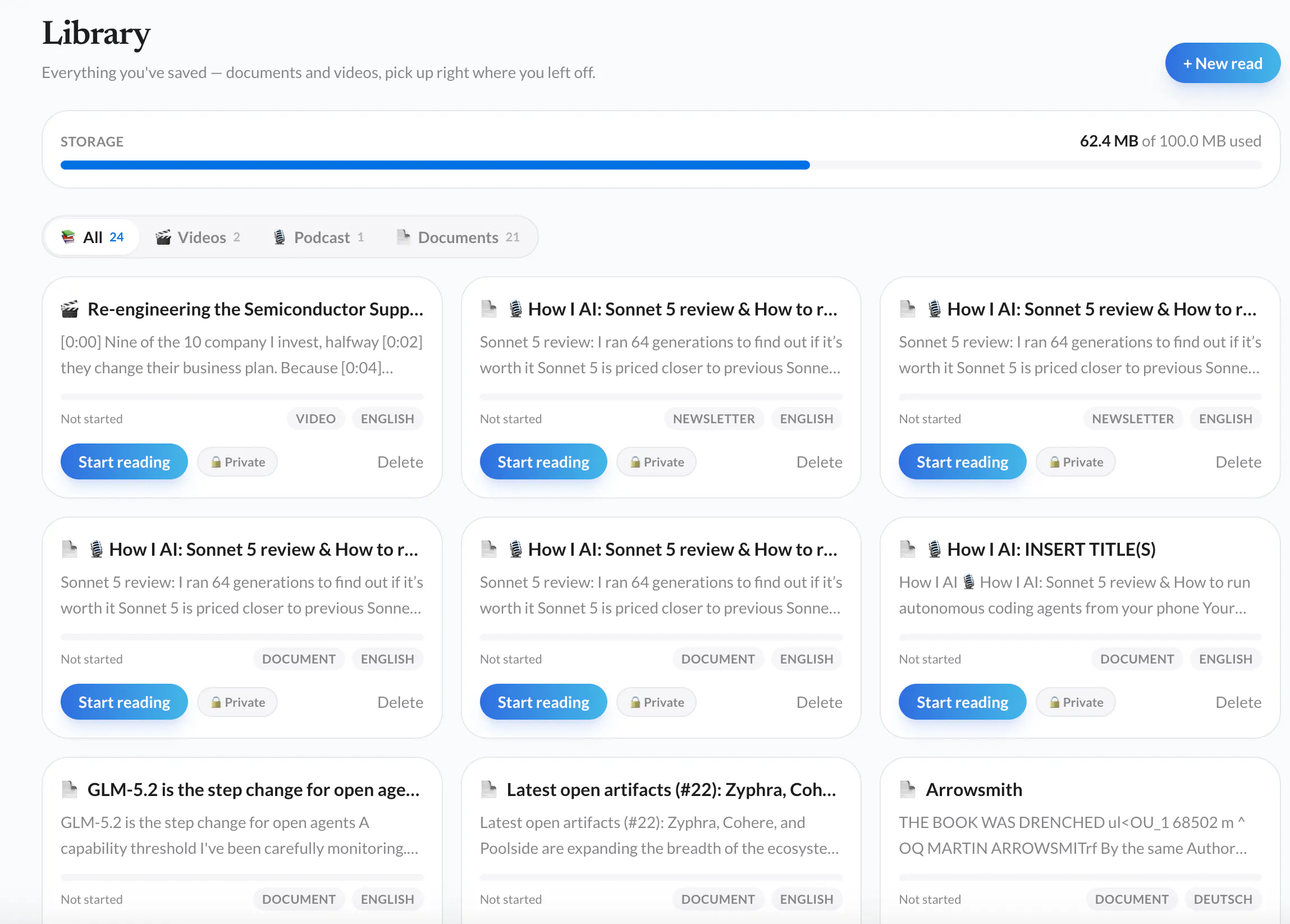The width and height of the screenshot is (1290, 924).
Task: Click the page icon on the Arrowsmith card
Action: pyautogui.click(x=908, y=789)
